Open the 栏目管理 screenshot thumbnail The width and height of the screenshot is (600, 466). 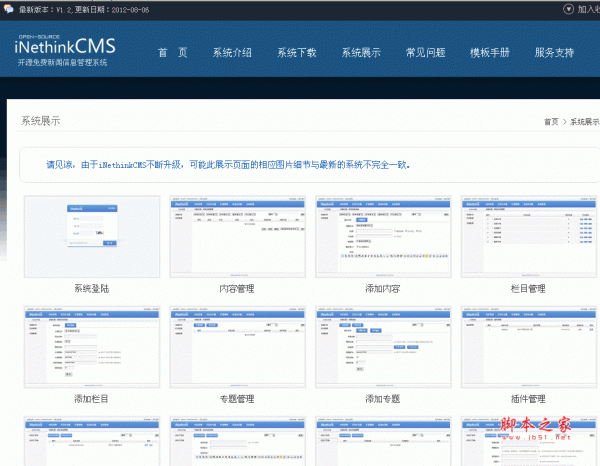pos(529,236)
